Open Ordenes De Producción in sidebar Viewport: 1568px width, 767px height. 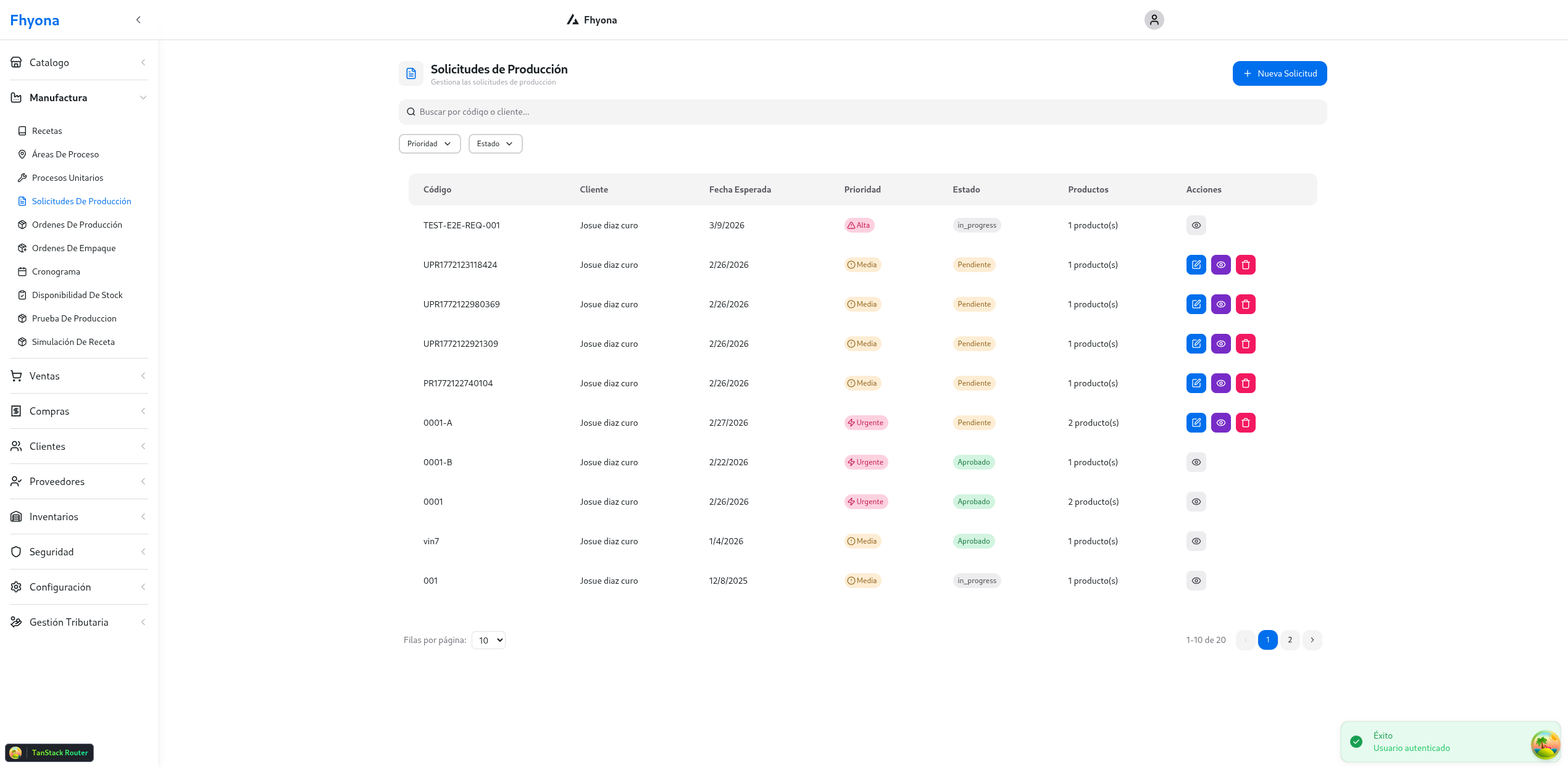click(77, 225)
